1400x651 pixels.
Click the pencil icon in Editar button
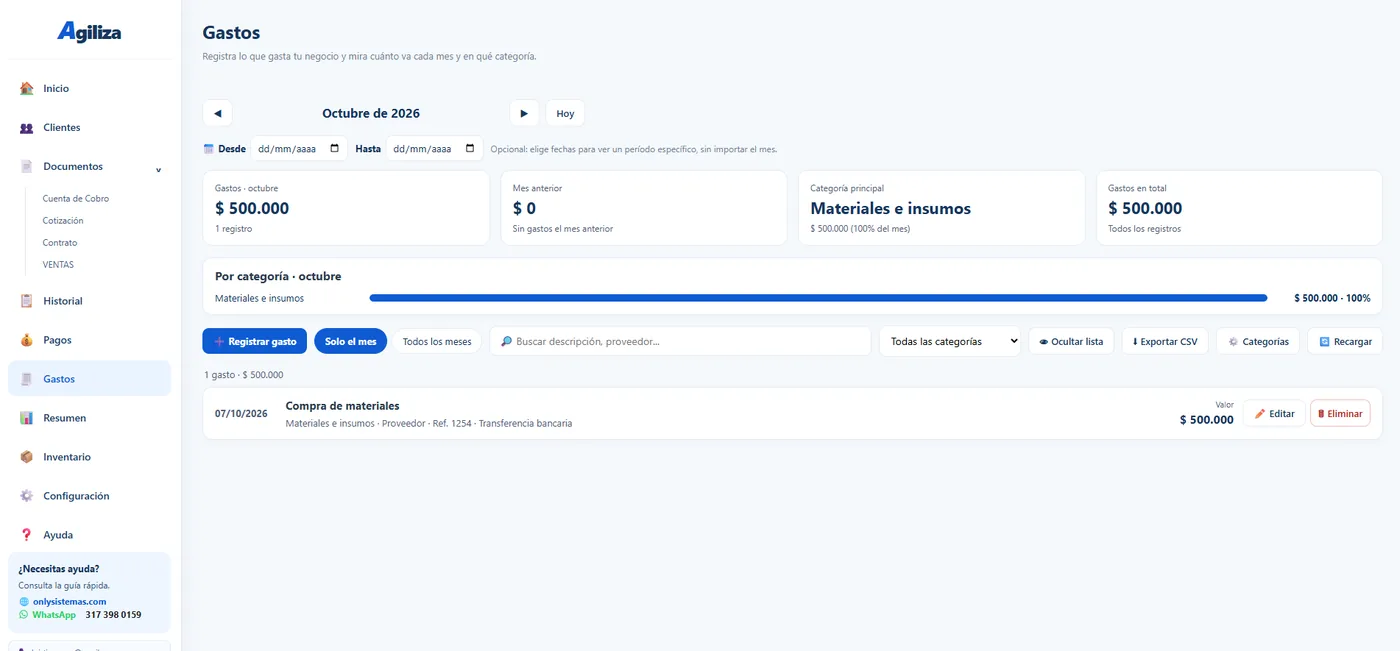(x=1260, y=414)
